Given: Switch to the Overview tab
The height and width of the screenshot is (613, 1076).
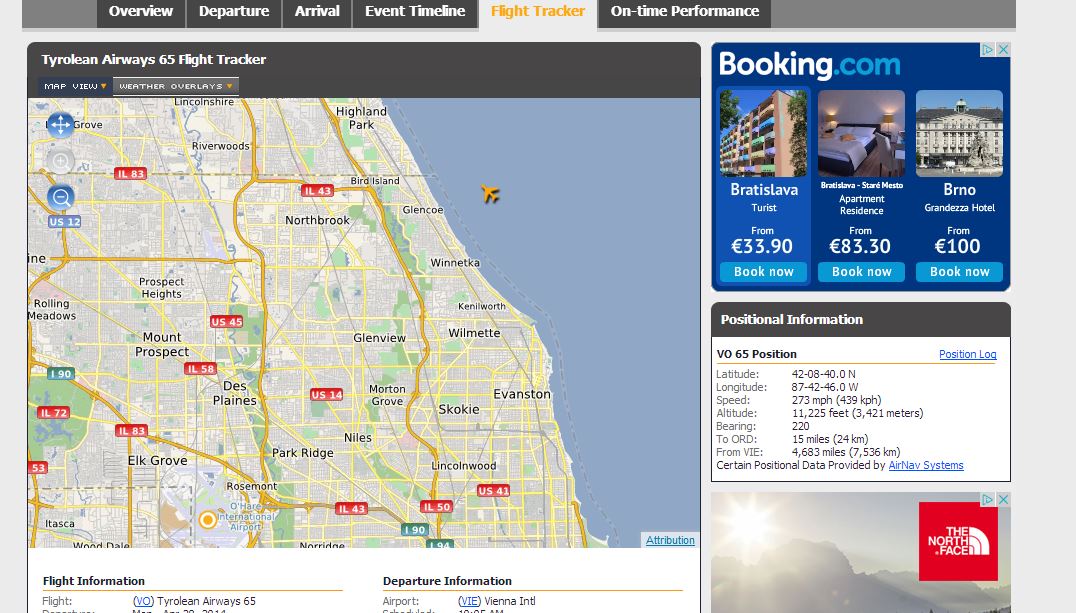Looking at the screenshot, I should (x=141, y=12).
